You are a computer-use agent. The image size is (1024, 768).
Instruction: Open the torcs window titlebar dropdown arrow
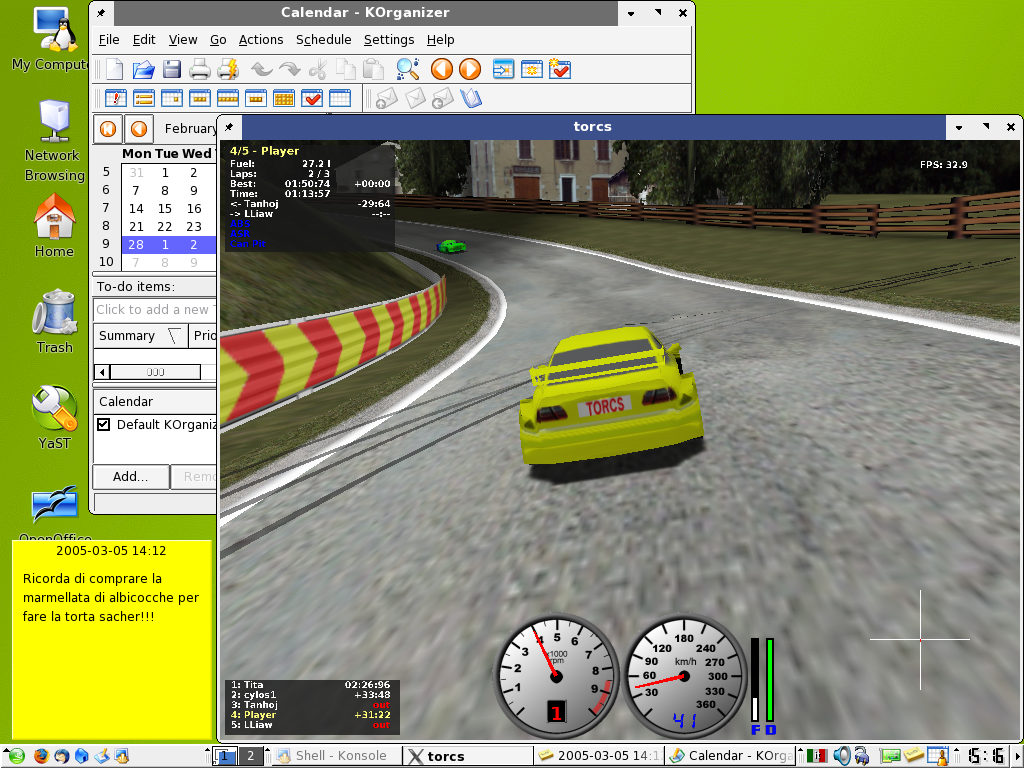[958, 127]
